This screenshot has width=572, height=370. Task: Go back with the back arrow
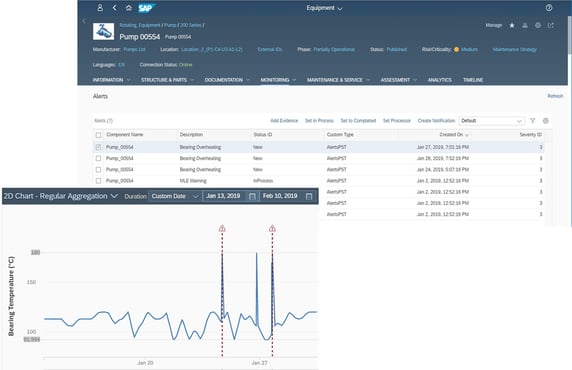click(115, 8)
